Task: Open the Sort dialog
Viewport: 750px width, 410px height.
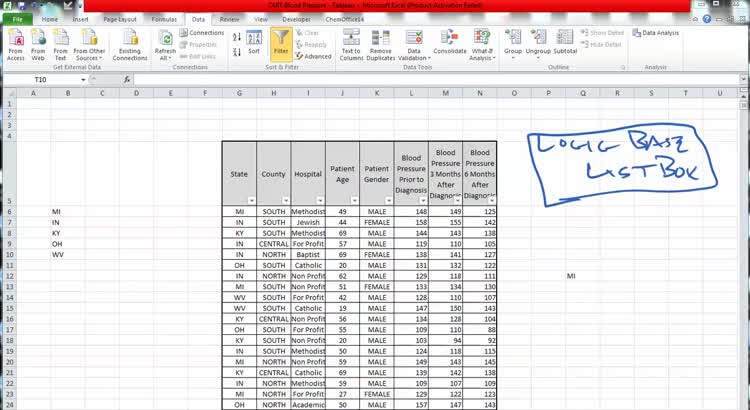Action: (254, 43)
